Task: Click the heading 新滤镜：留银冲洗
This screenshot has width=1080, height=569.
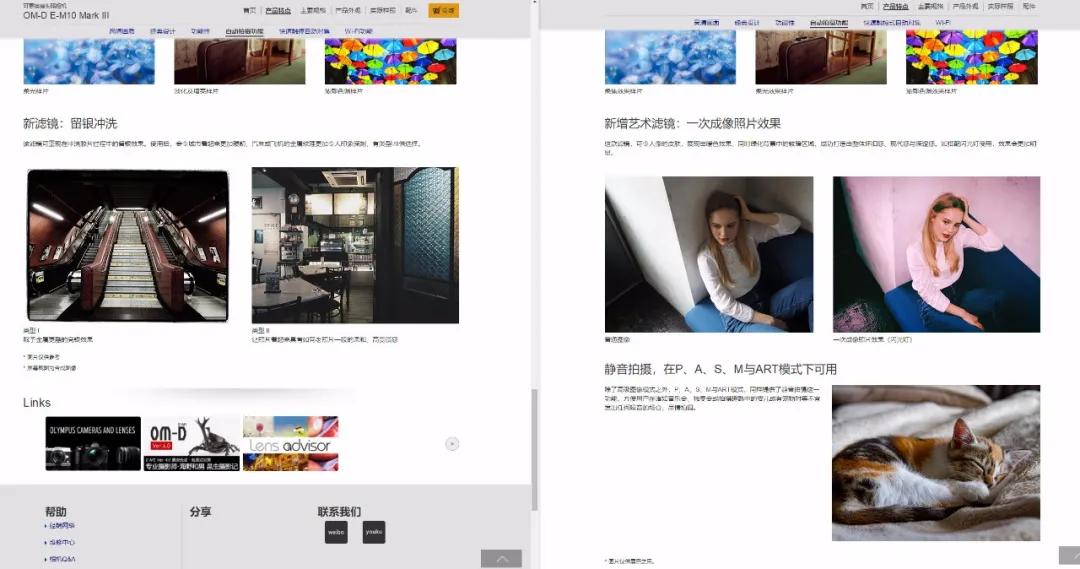Action: pos(70,123)
